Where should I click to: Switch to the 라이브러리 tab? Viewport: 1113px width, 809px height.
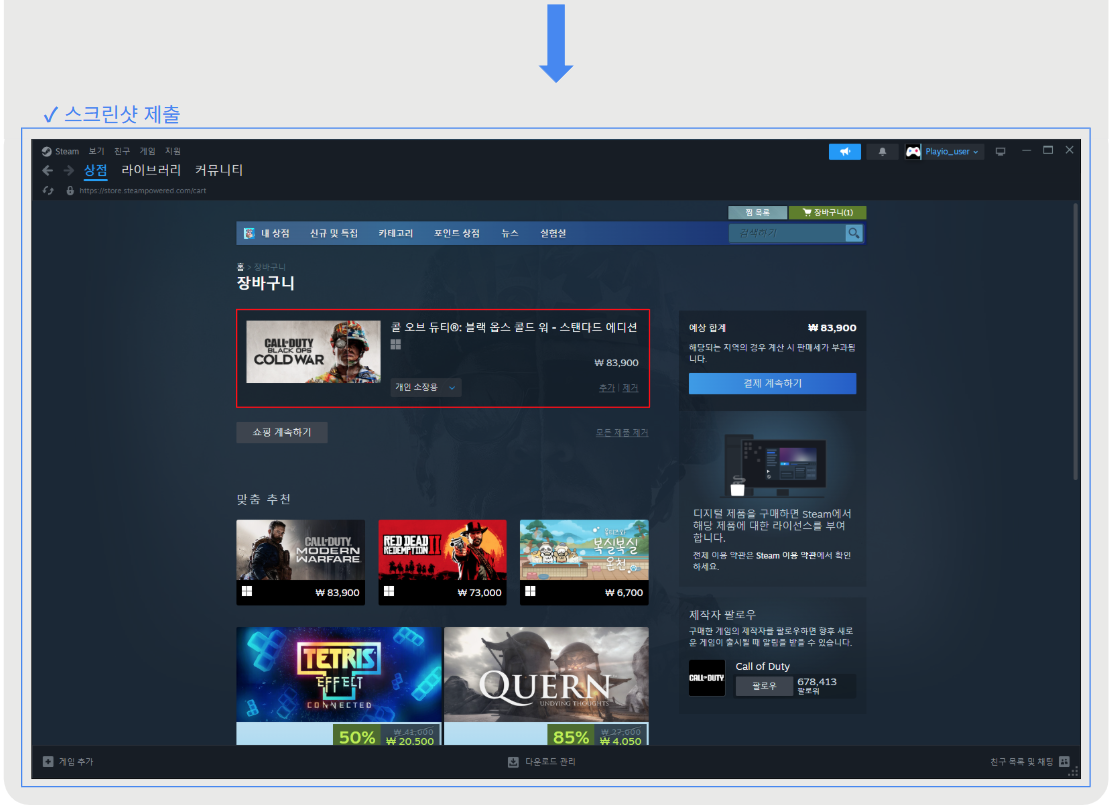(151, 170)
